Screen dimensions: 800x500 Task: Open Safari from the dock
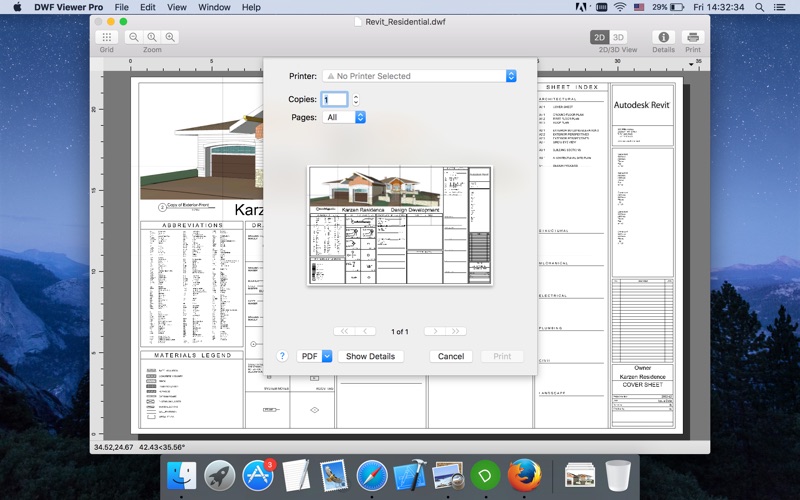372,474
